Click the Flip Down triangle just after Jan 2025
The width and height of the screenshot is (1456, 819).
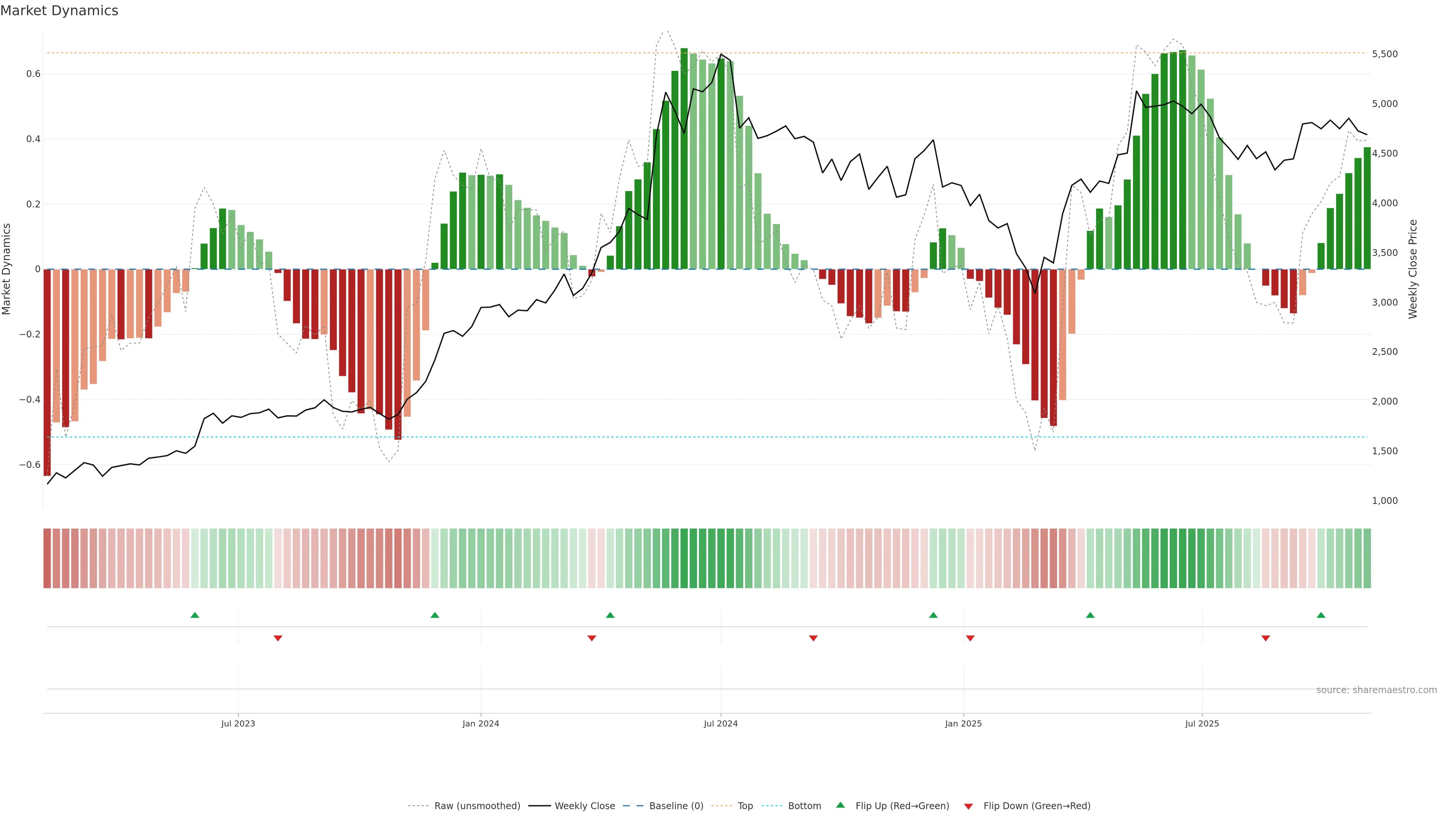971,638
